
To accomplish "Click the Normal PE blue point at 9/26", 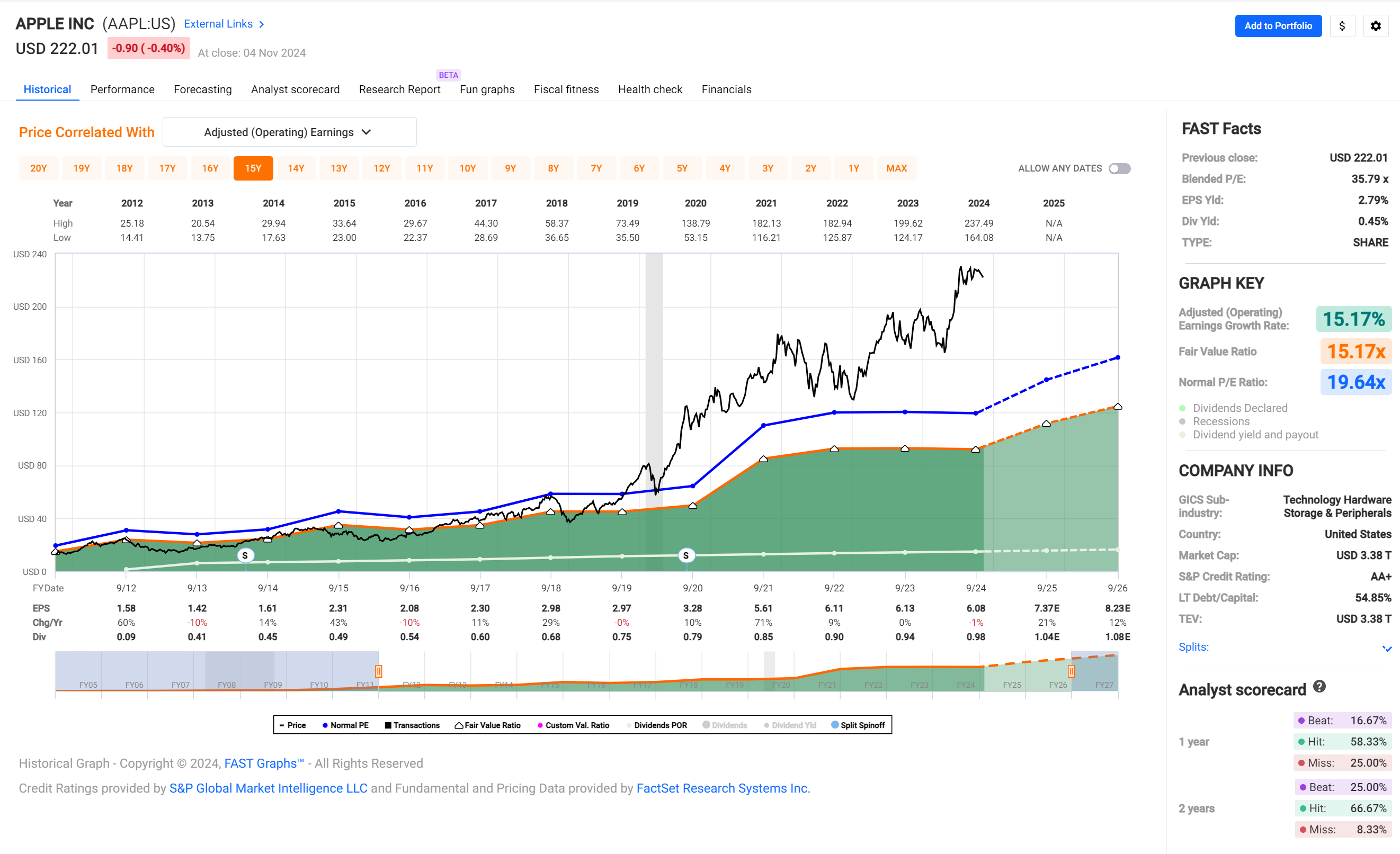I will point(1118,358).
